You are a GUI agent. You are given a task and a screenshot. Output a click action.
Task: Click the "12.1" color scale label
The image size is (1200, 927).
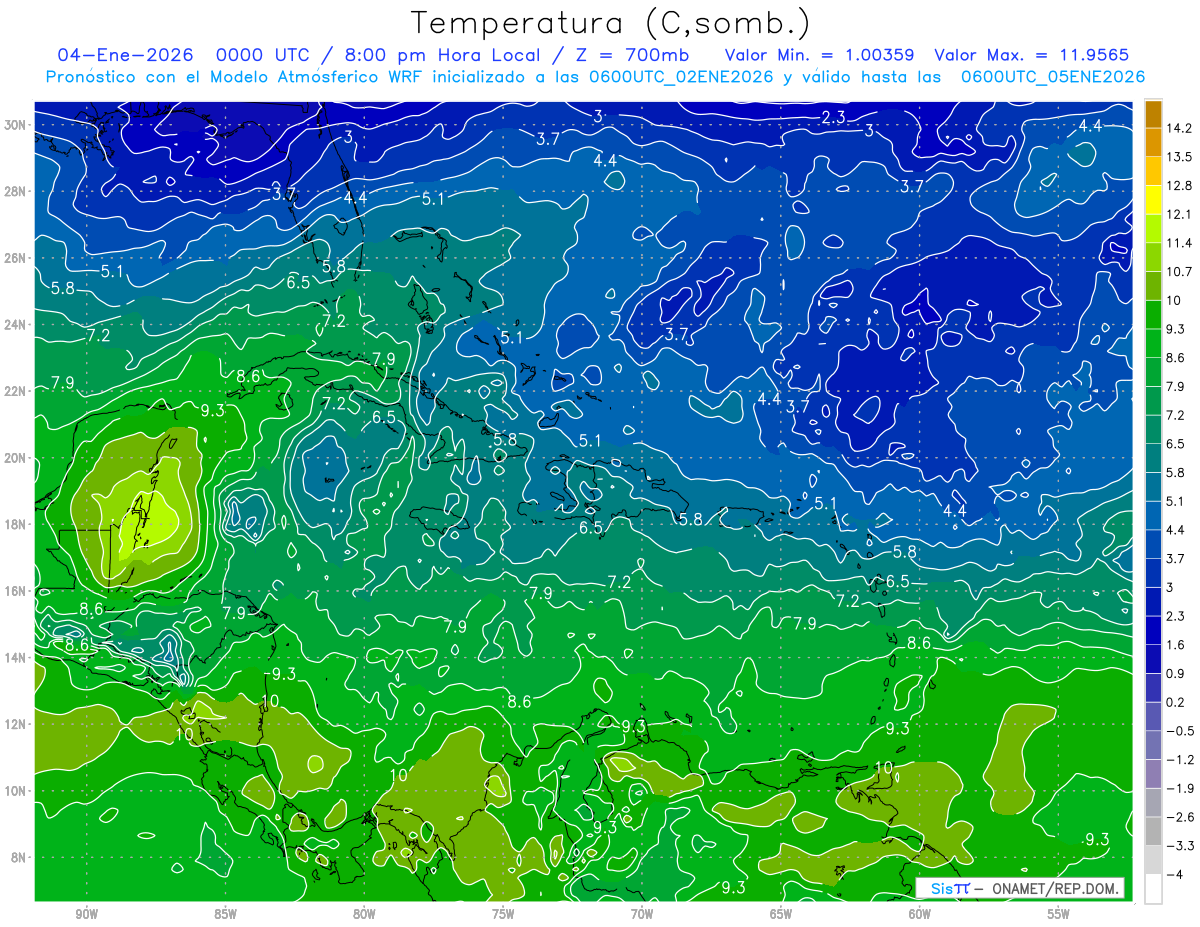point(1180,214)
